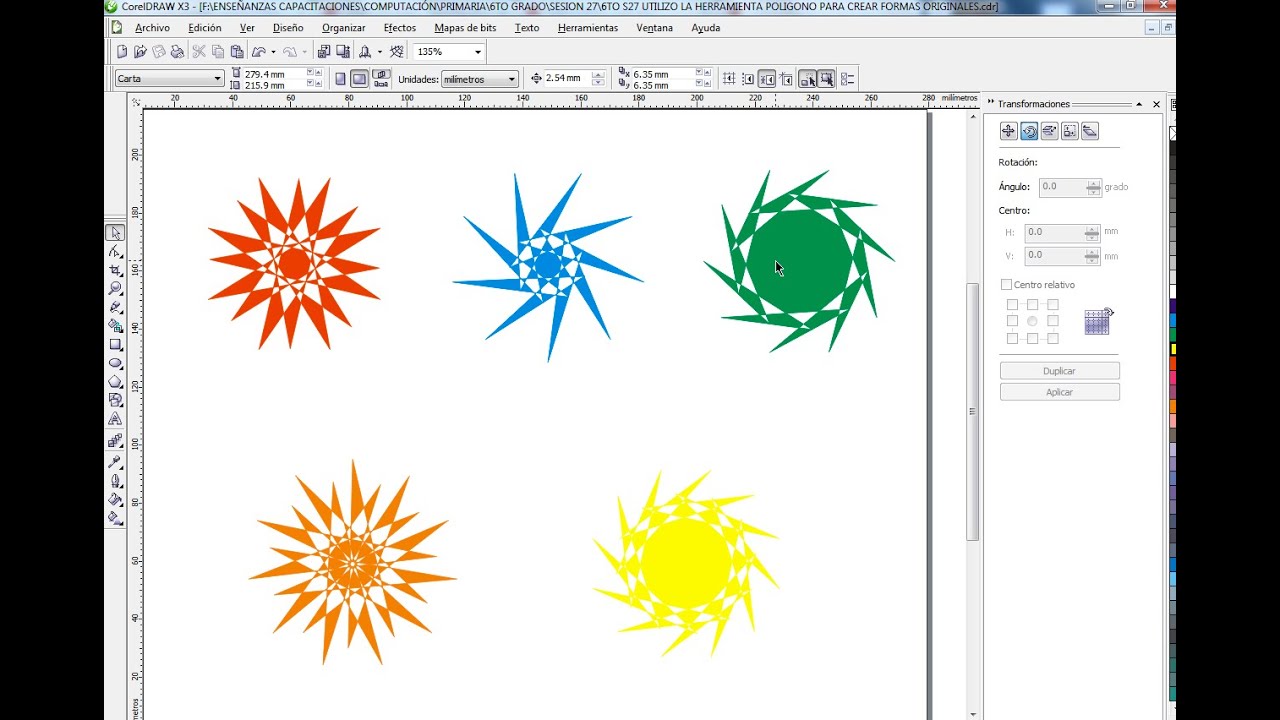Toggle Snap to Objects button

(x=766, y=79)
